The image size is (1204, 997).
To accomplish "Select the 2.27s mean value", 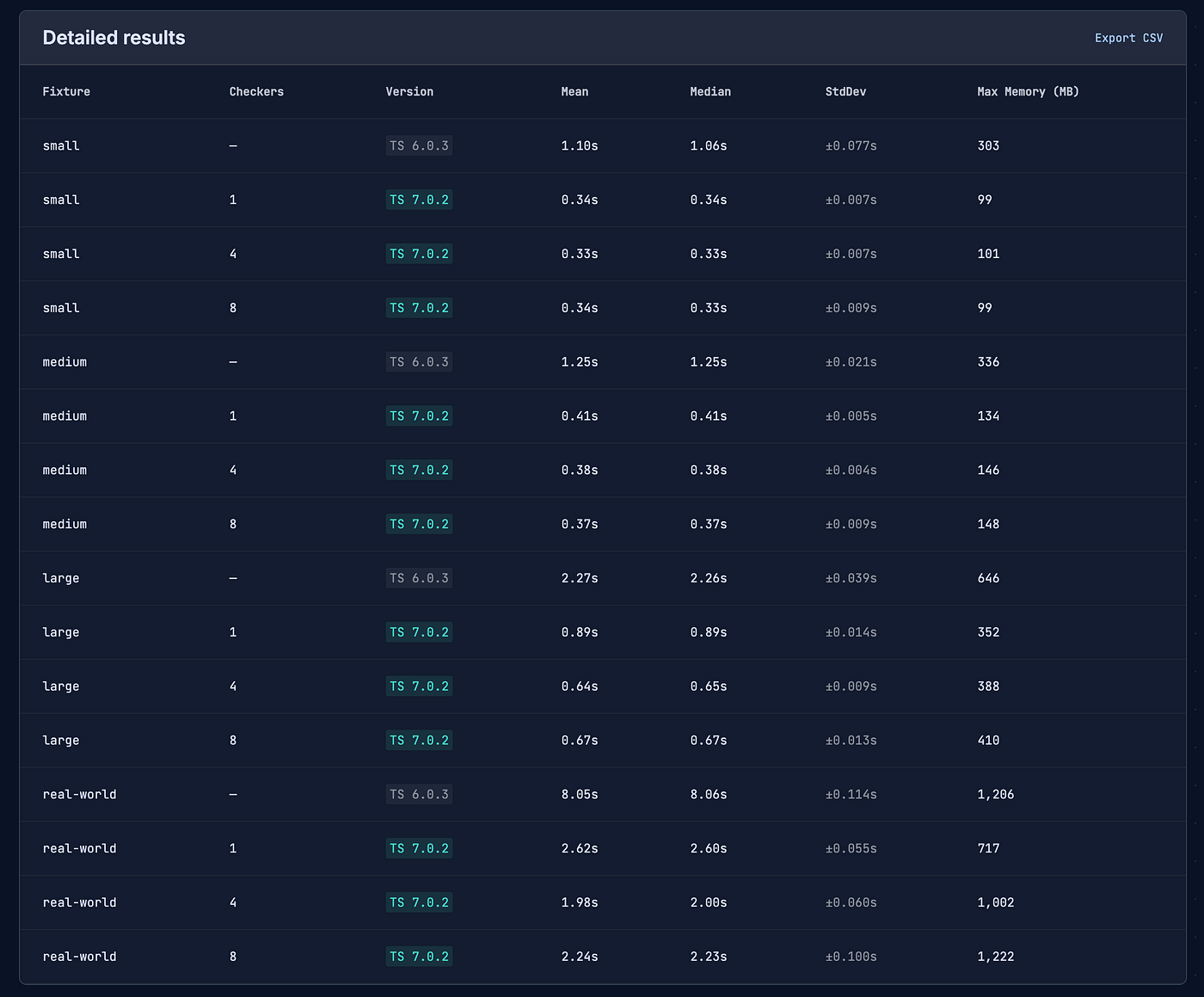I will click(x=580, y=579).
